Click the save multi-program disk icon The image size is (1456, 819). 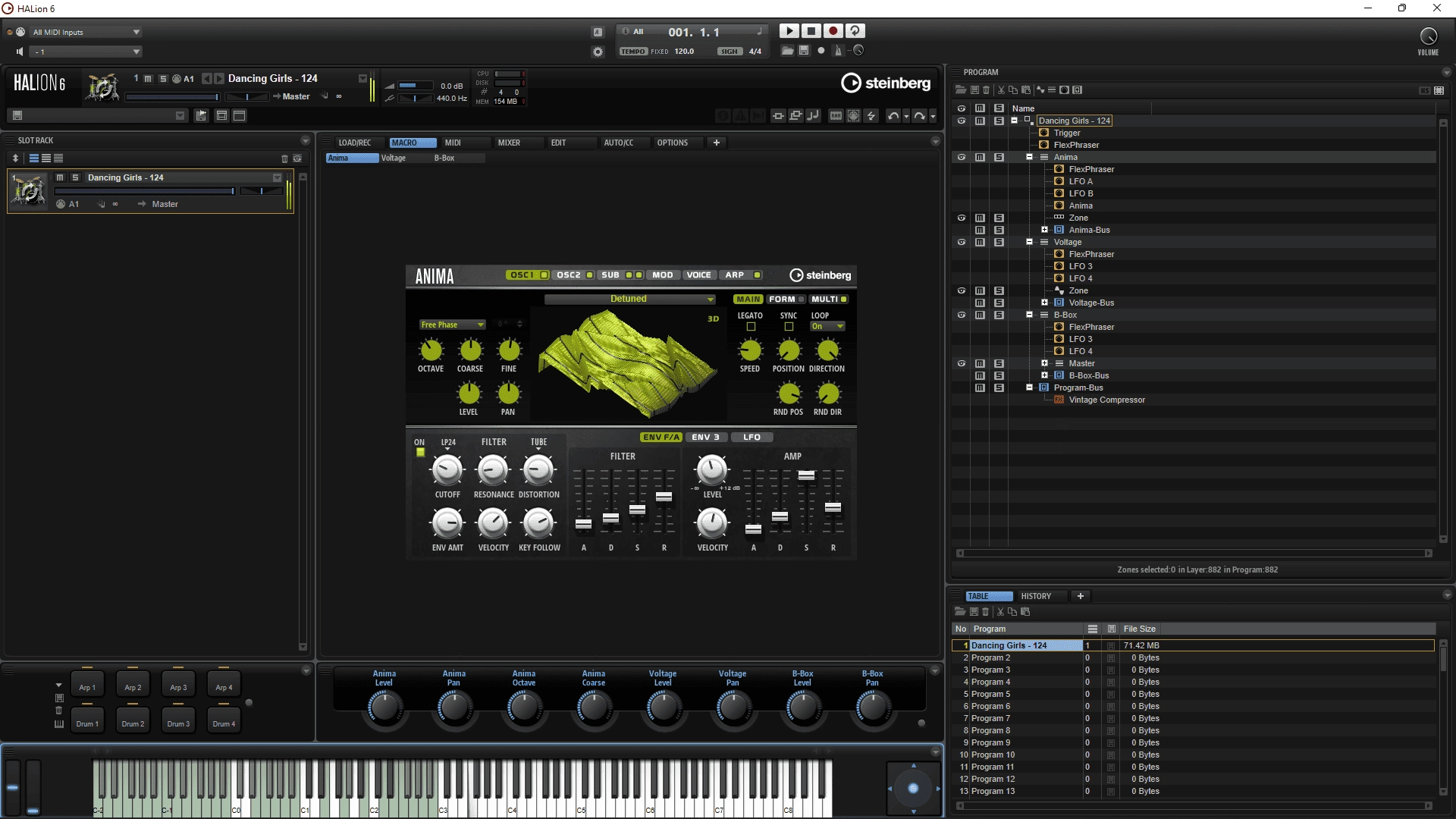[x=17, y=115]
